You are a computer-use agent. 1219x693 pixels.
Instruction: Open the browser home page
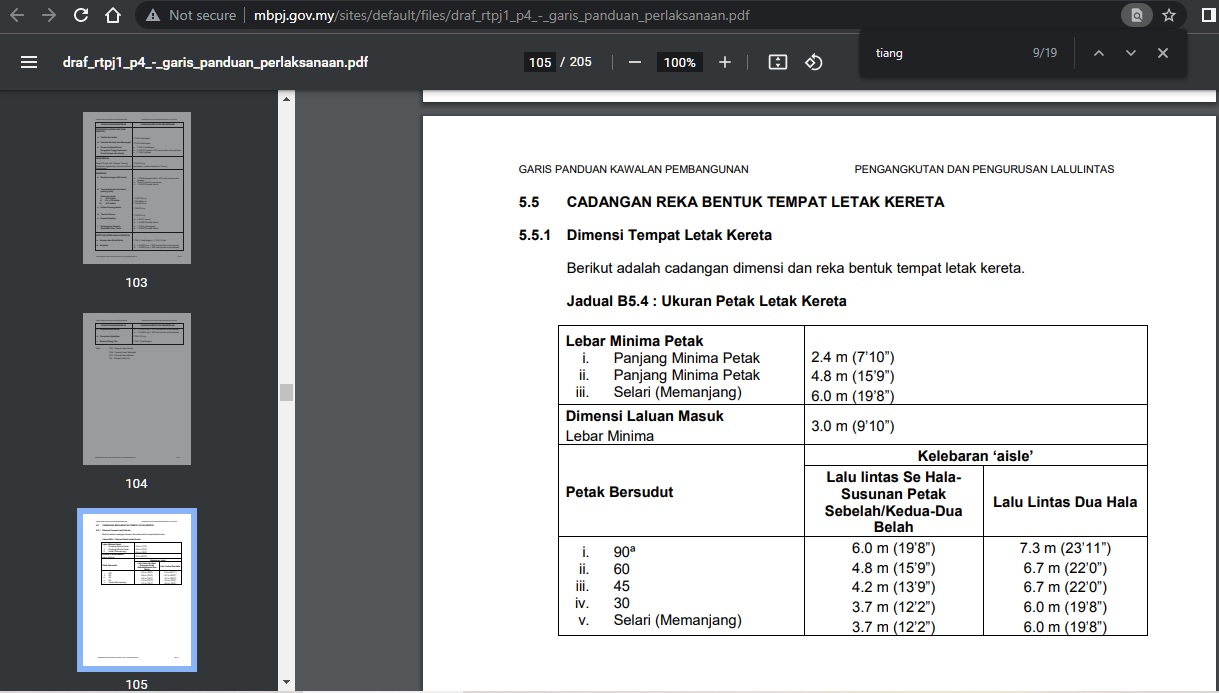click(x=113, y=15)
